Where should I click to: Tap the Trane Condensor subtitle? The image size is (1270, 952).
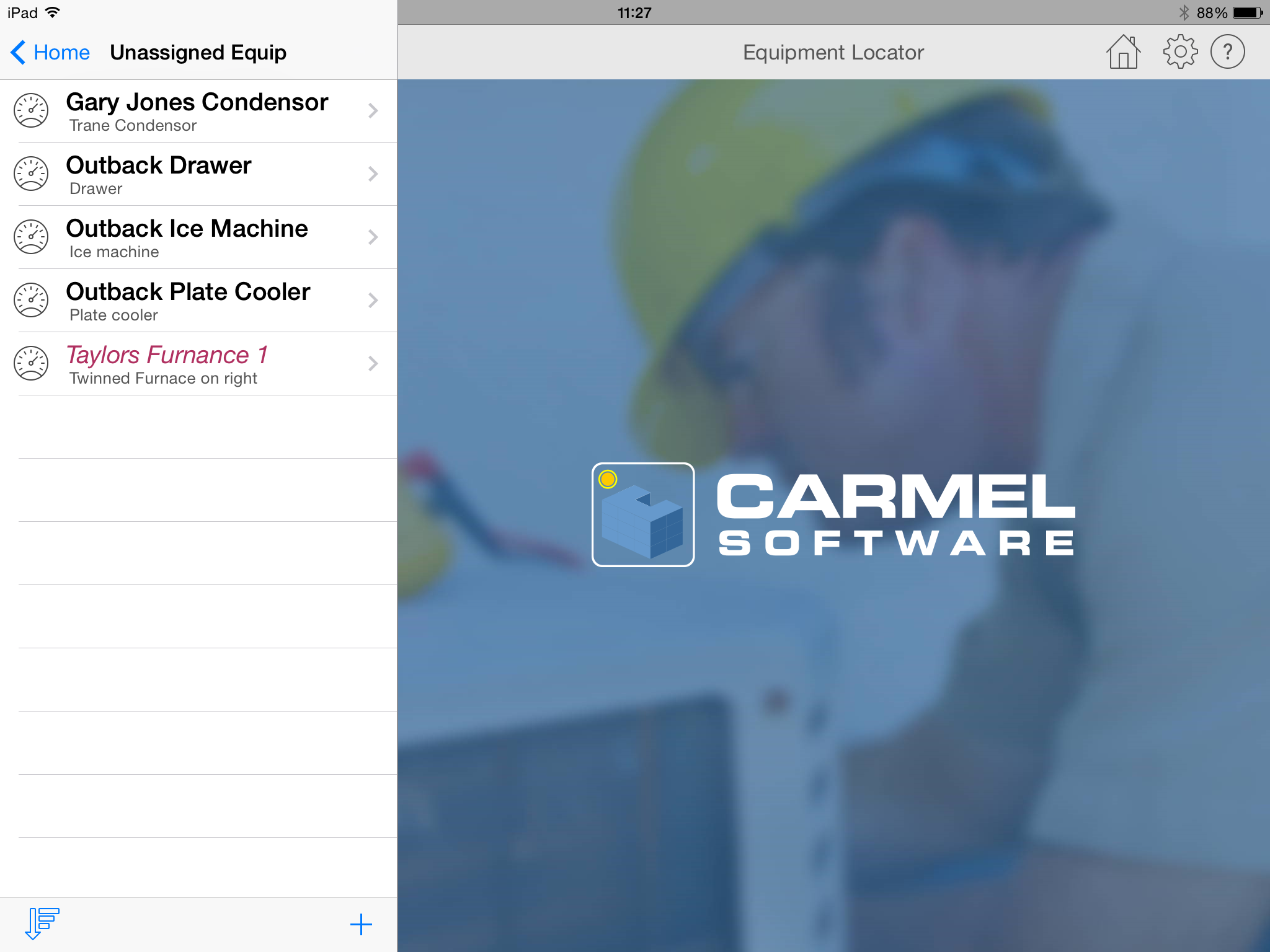coord(133,126)
